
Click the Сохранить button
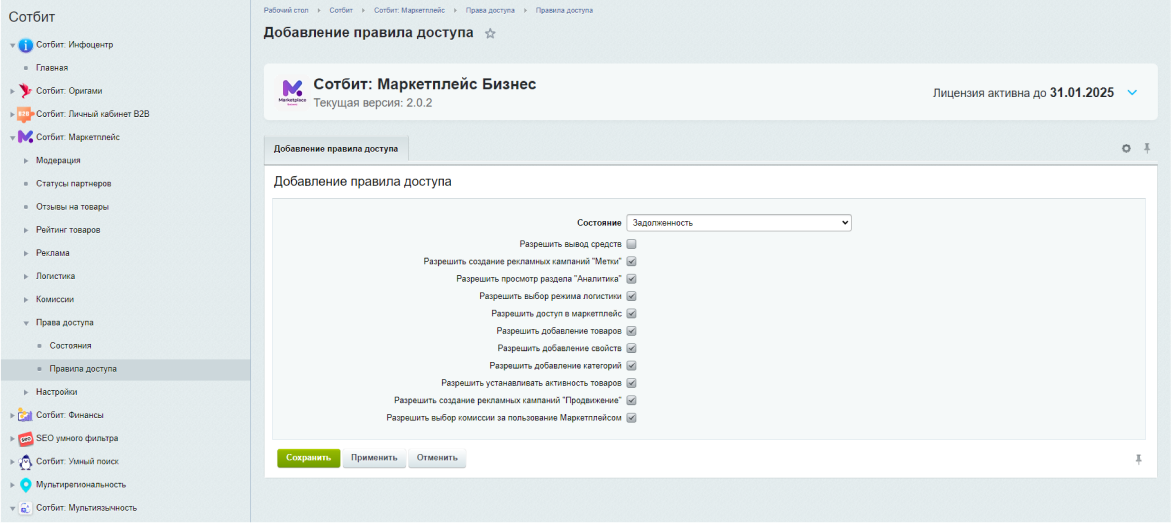[308, 458]
